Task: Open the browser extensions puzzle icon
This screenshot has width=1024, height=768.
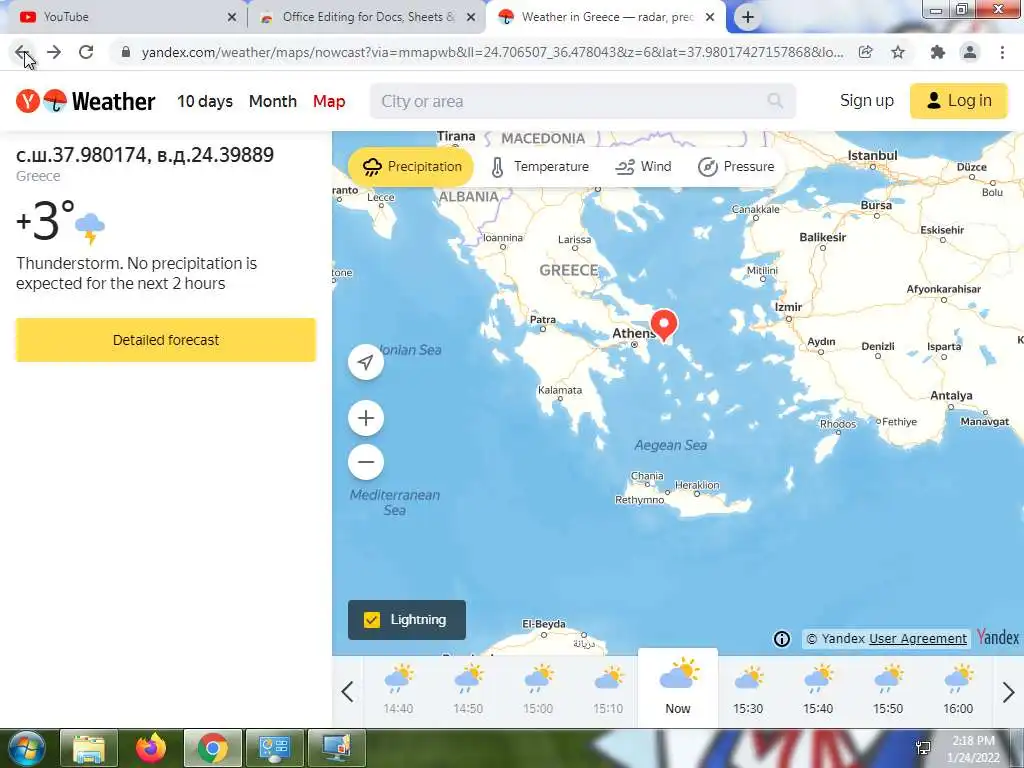Action: click(938, 52)
